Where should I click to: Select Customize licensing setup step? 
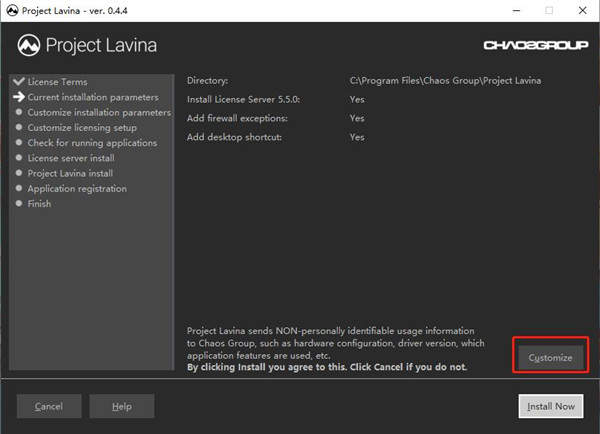coord(82,128)
